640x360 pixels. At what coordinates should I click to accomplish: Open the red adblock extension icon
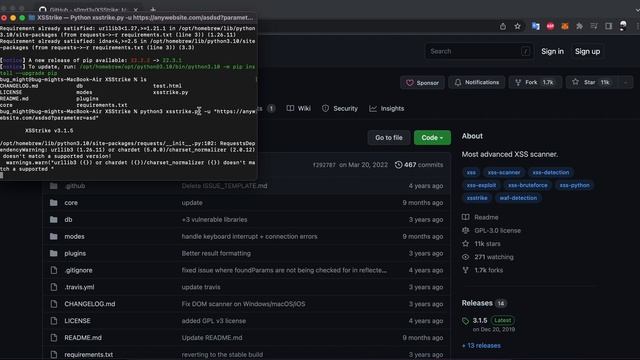click(550, 27)
